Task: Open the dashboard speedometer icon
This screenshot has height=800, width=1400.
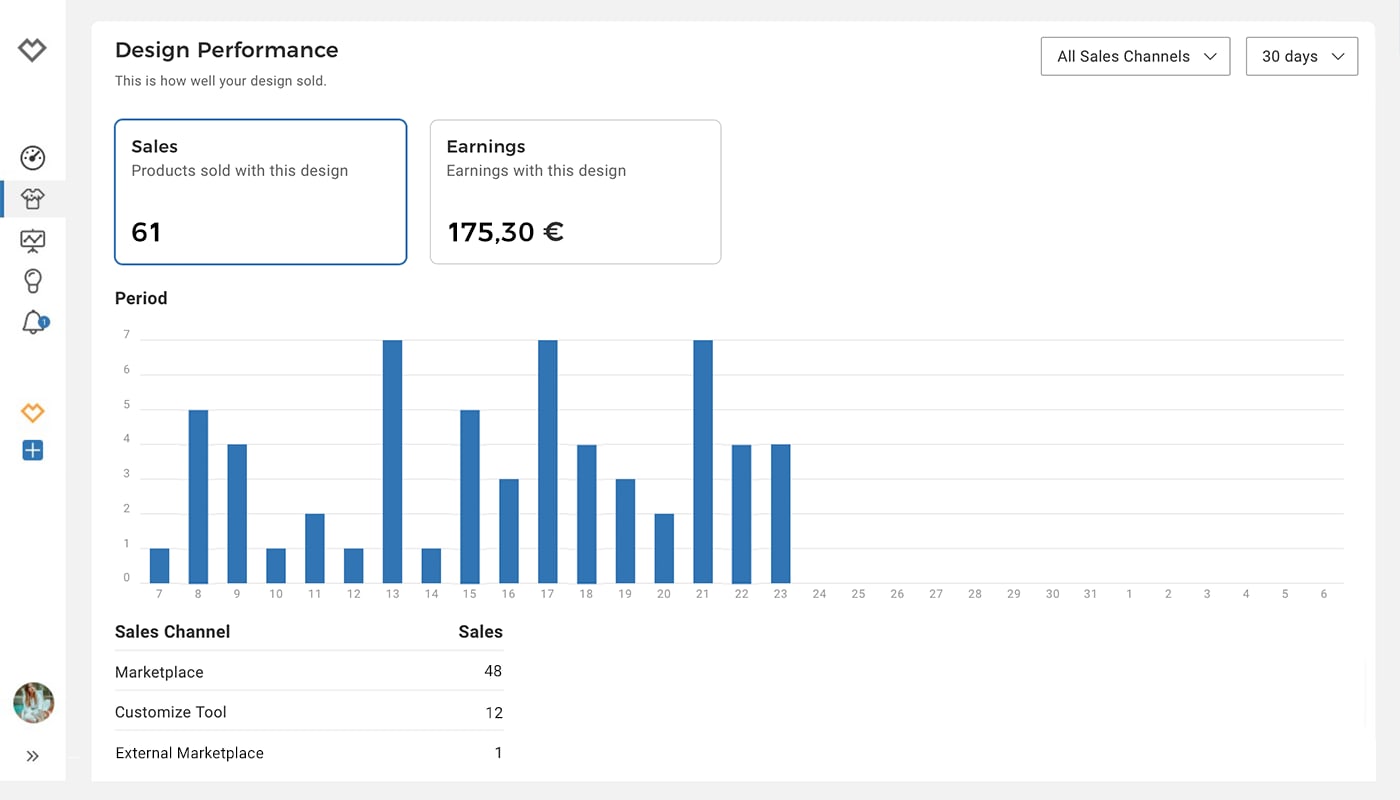Action: pyautogui.click(x=33, y=158)
